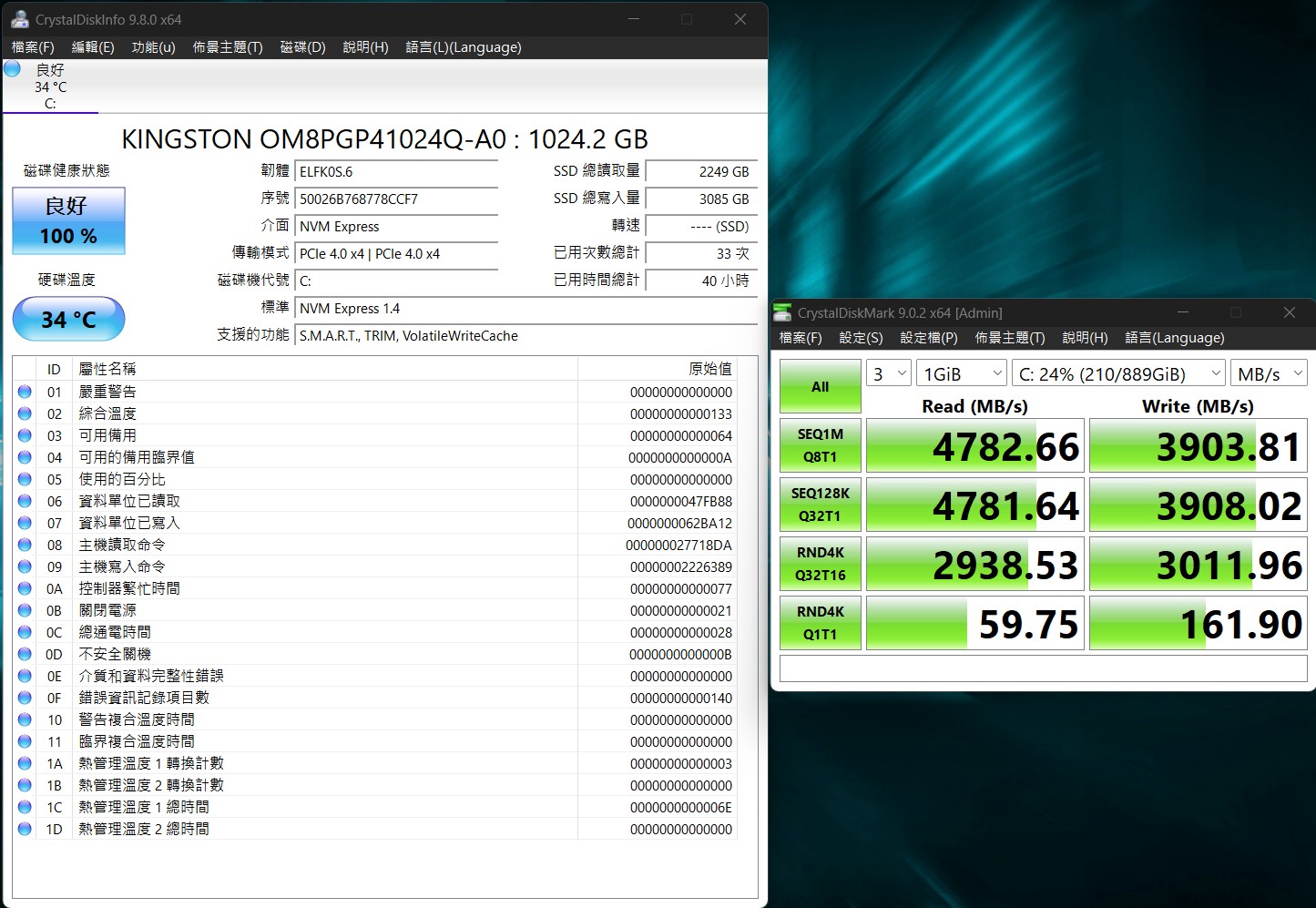Open 語言(Language) menu in CrystalDiskMark
1316x908 pixels.
click(x=1175, y=338)
